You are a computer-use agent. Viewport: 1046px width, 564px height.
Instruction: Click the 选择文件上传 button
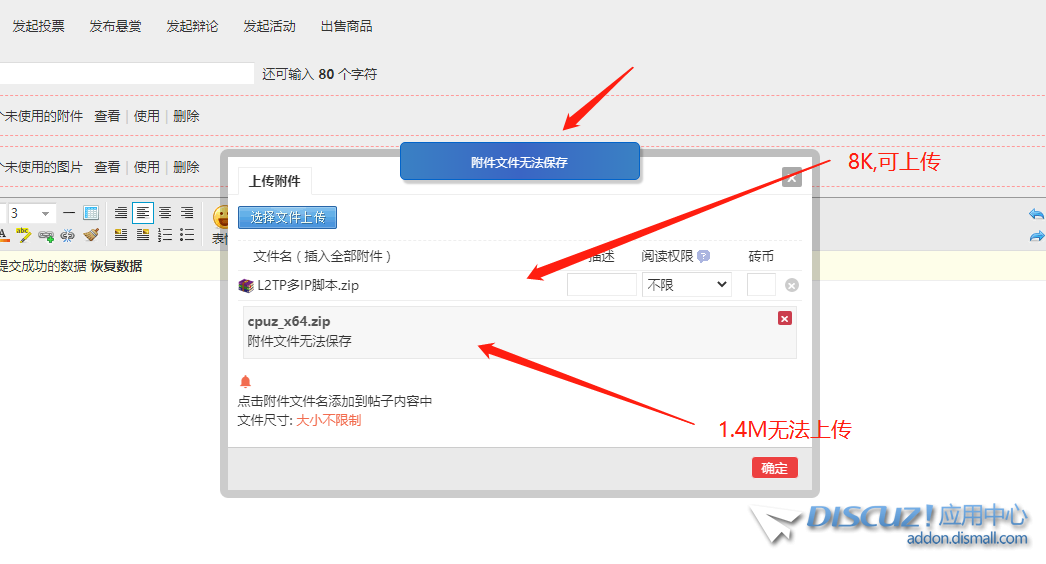click(288, 217)
